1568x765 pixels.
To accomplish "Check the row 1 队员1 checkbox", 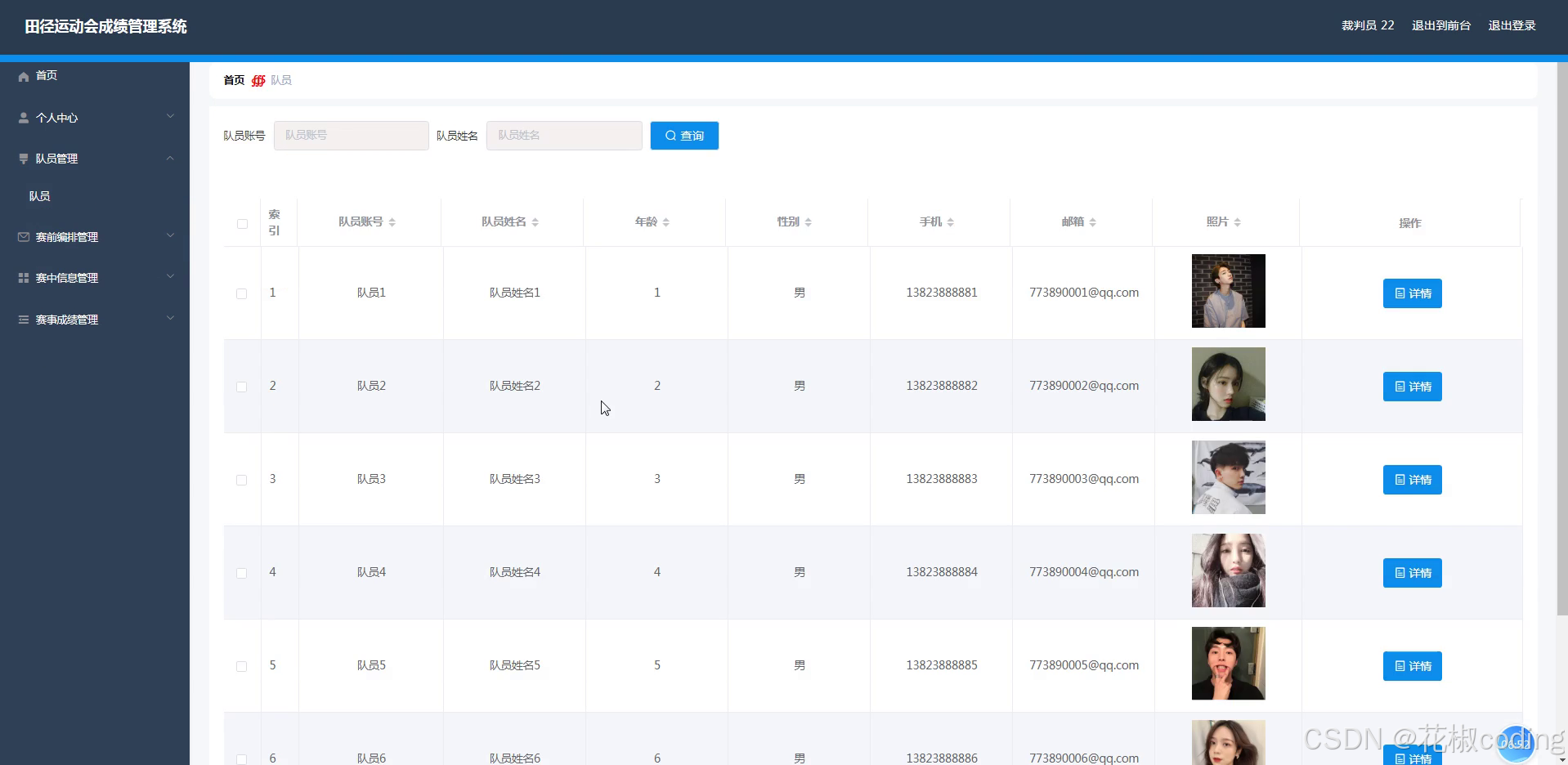I will (242, 293).
